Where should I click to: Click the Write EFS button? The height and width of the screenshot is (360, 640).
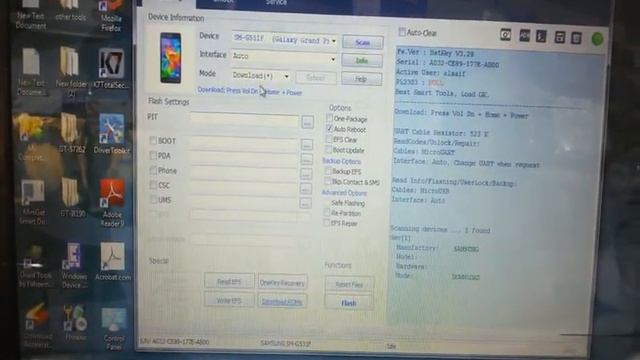229,300
